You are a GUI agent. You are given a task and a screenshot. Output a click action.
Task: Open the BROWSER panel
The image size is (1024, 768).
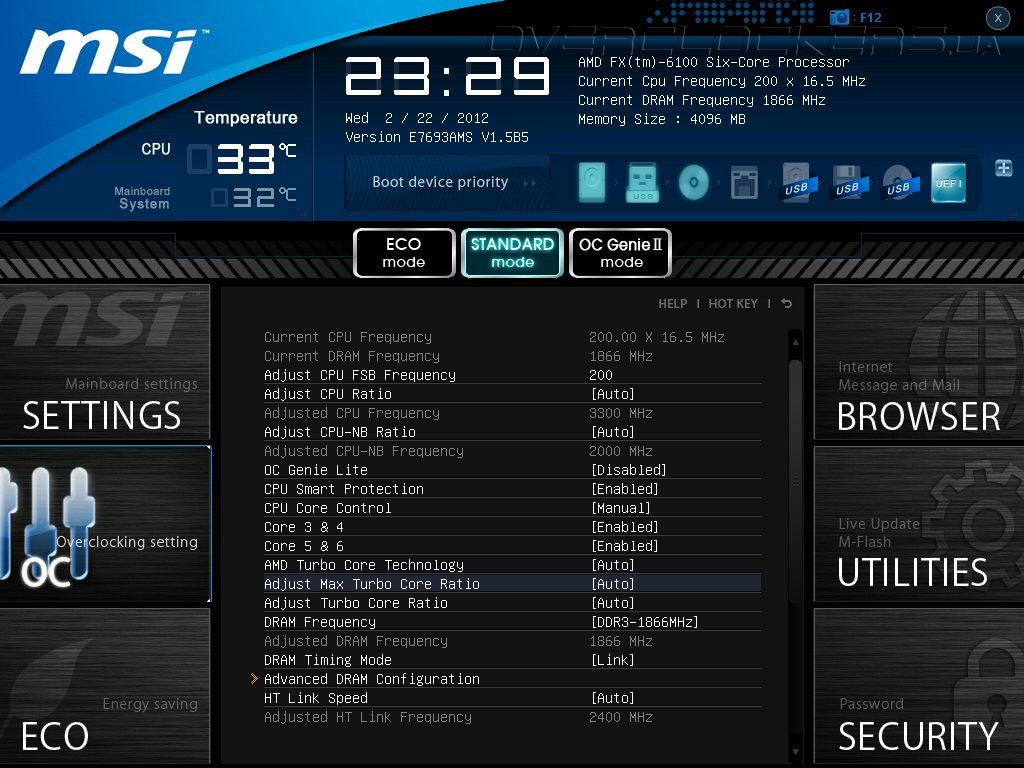point(919,362)
